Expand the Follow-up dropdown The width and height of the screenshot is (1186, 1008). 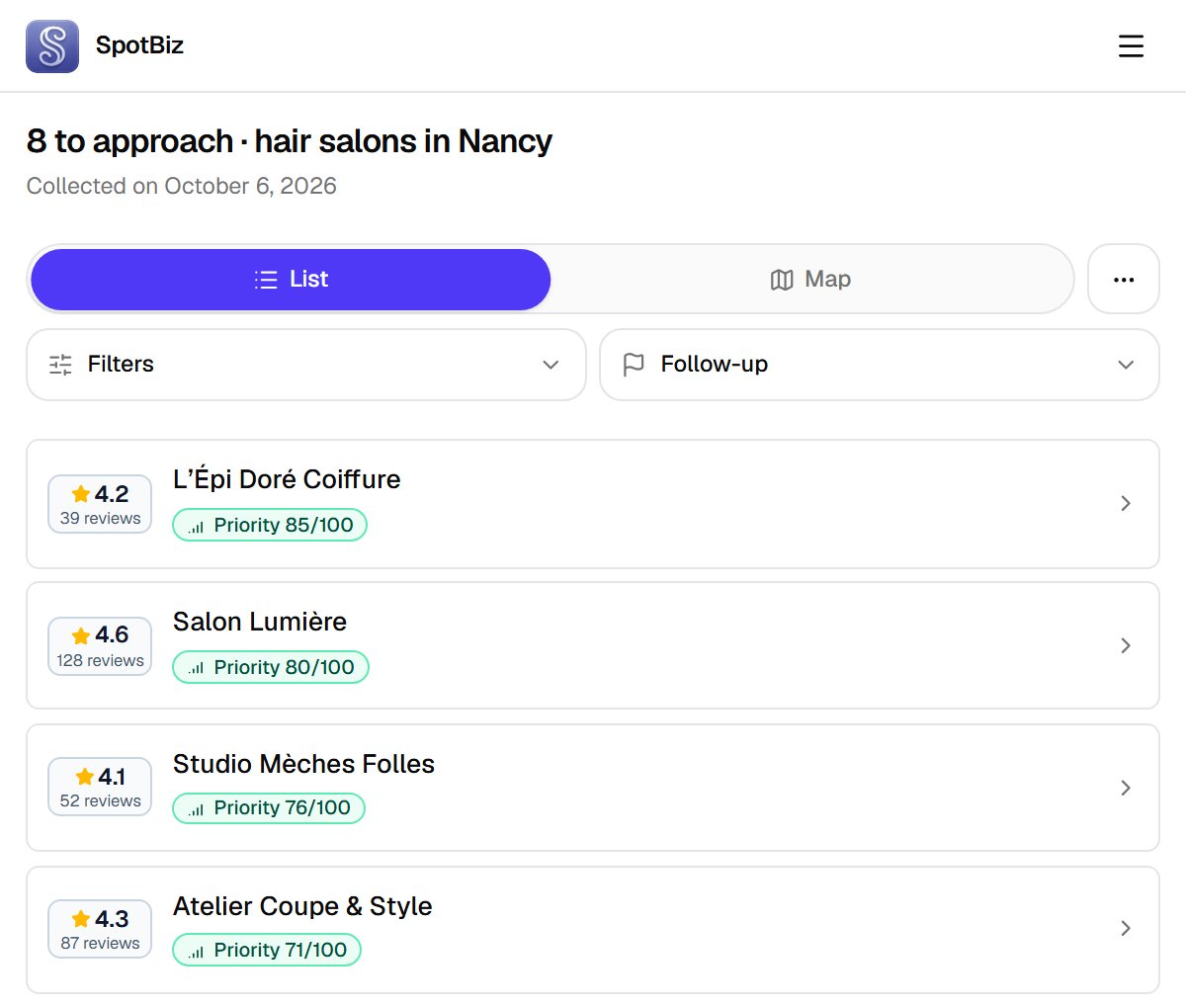[x=880, y=365]
